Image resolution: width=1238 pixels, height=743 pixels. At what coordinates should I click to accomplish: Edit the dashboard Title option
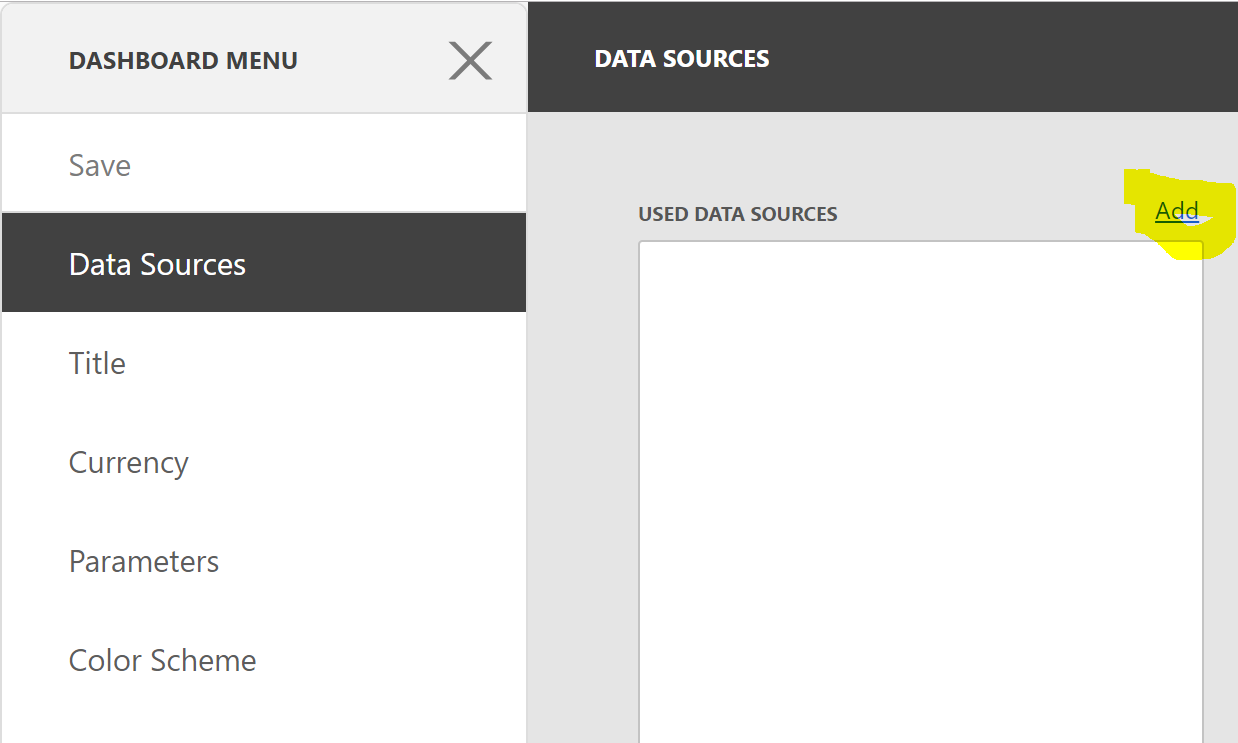pos(98,363)
